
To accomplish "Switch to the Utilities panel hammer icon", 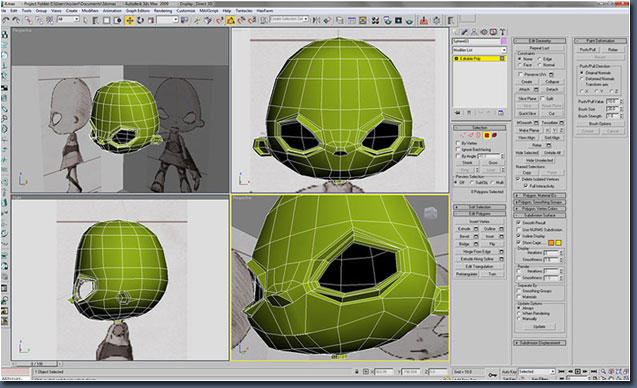I will pyautogui.click(x=503, y=32).
